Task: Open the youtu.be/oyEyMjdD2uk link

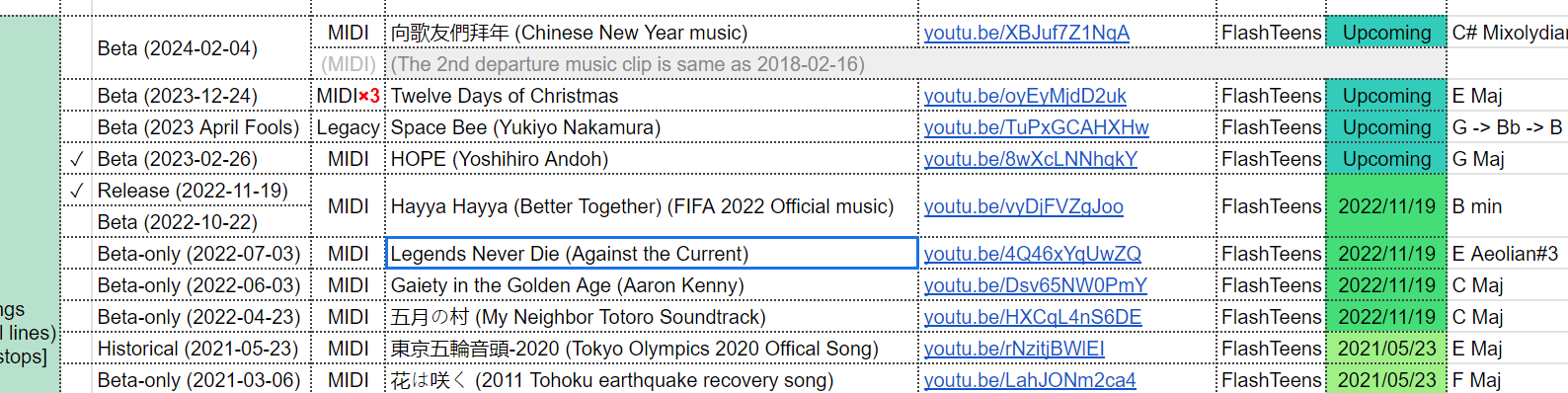Action: (x=1025, y=96)
